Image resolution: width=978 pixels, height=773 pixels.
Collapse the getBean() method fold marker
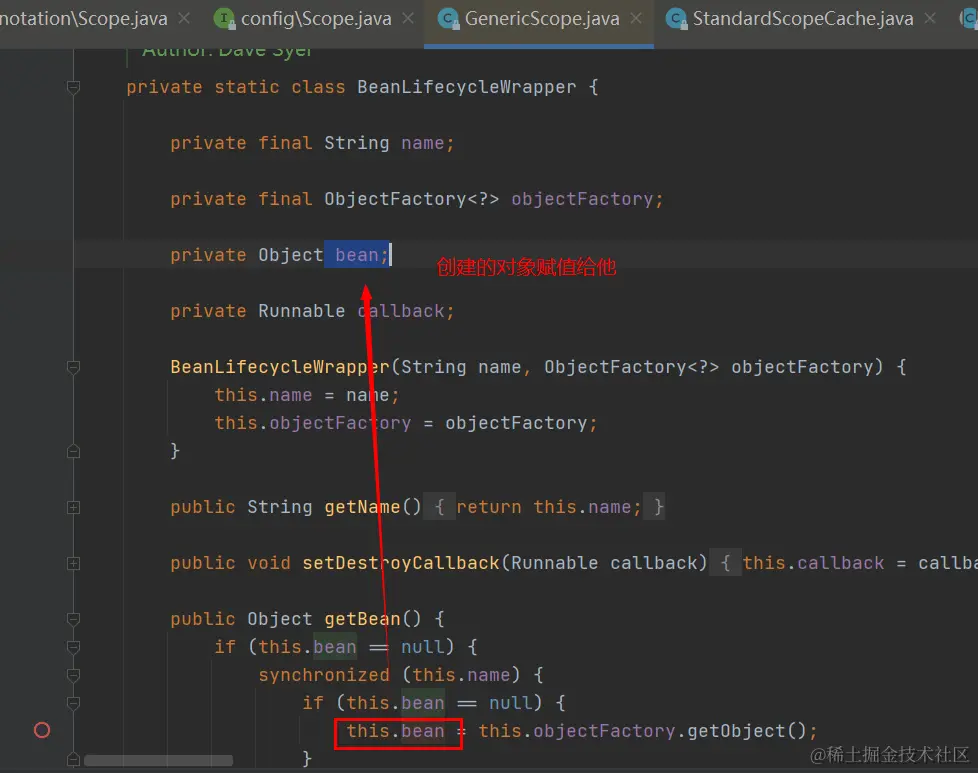(73, 619)
